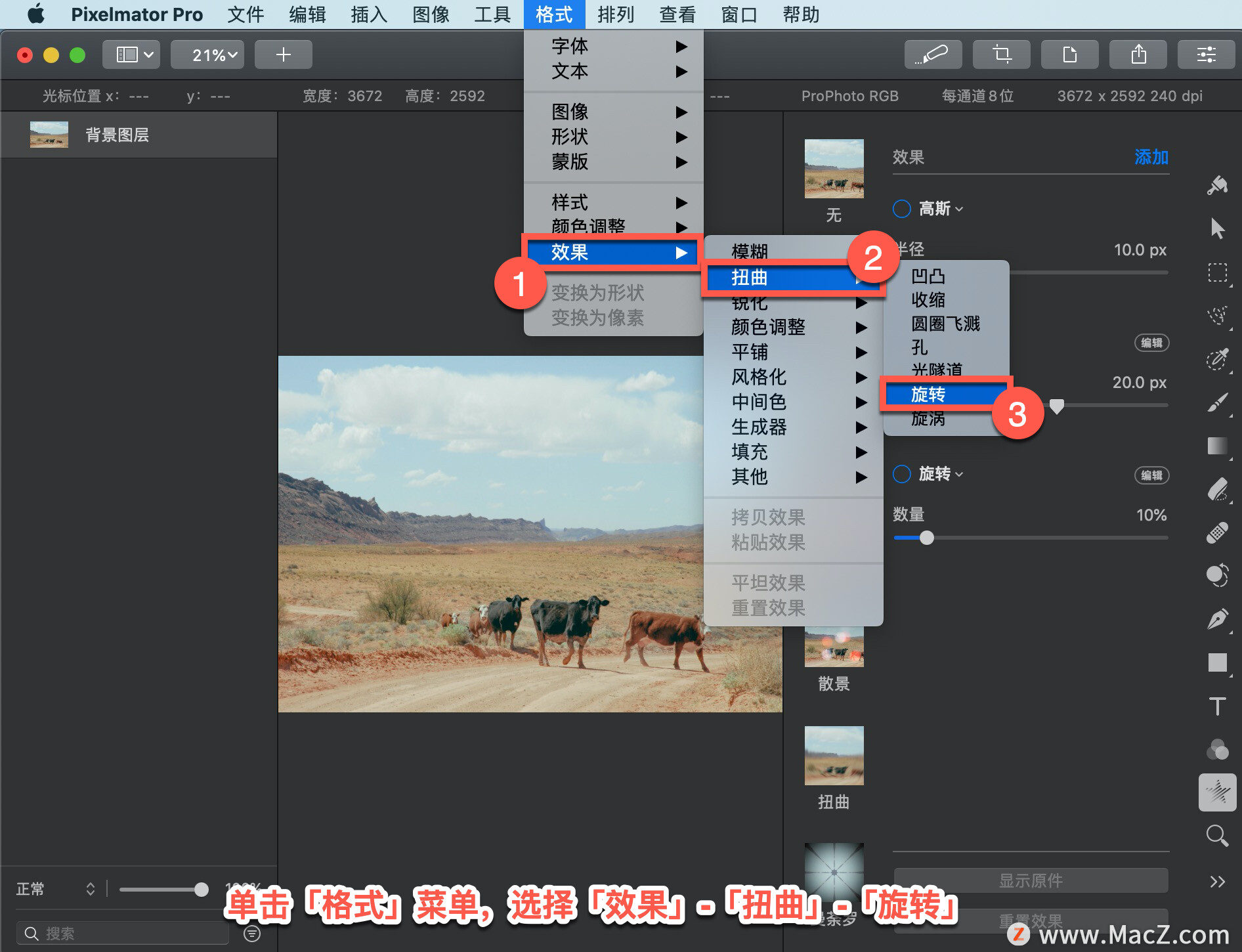Click the Crop toolbar button
The image size is (1242, 952).
(x=1001, y=54)
